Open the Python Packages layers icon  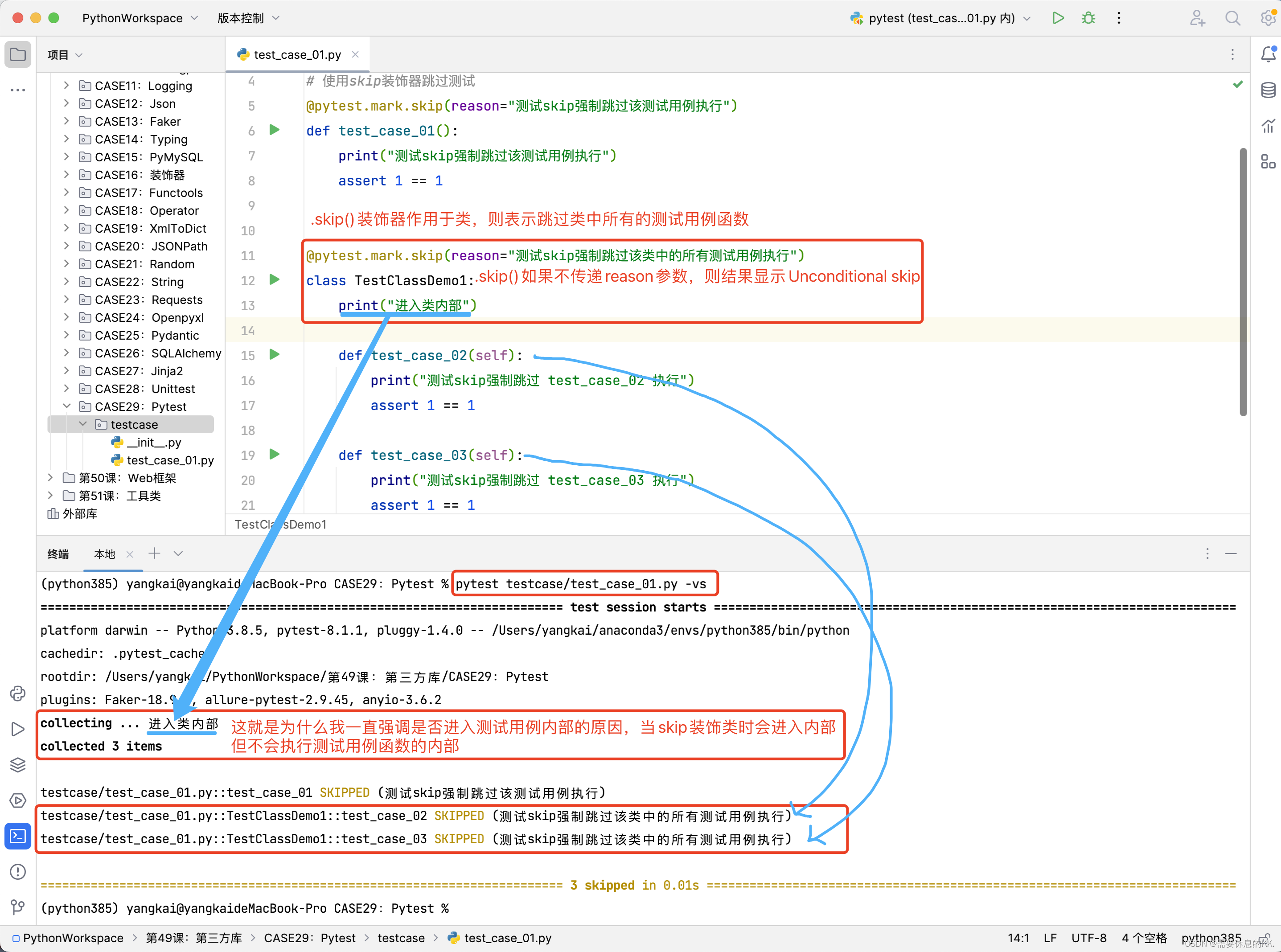(x=18, y=765)
